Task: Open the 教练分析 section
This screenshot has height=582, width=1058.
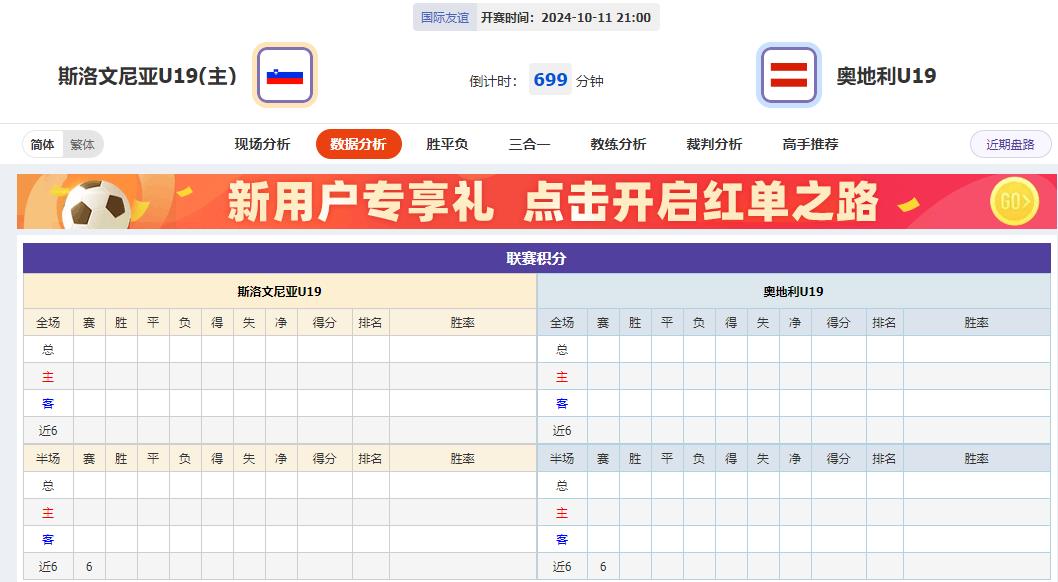Action: click(x=618, y=143)
